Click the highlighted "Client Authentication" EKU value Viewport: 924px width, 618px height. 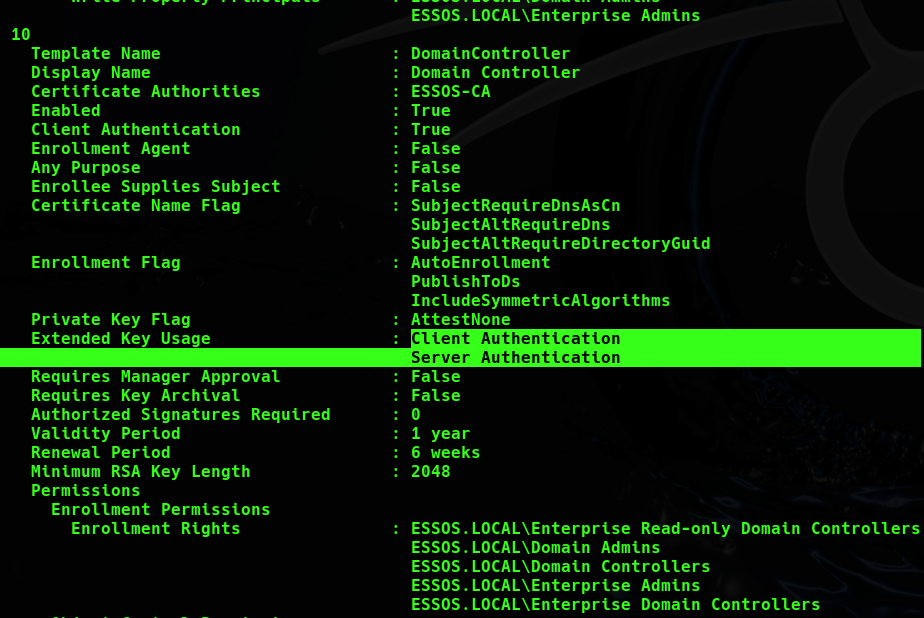point(515,339)
